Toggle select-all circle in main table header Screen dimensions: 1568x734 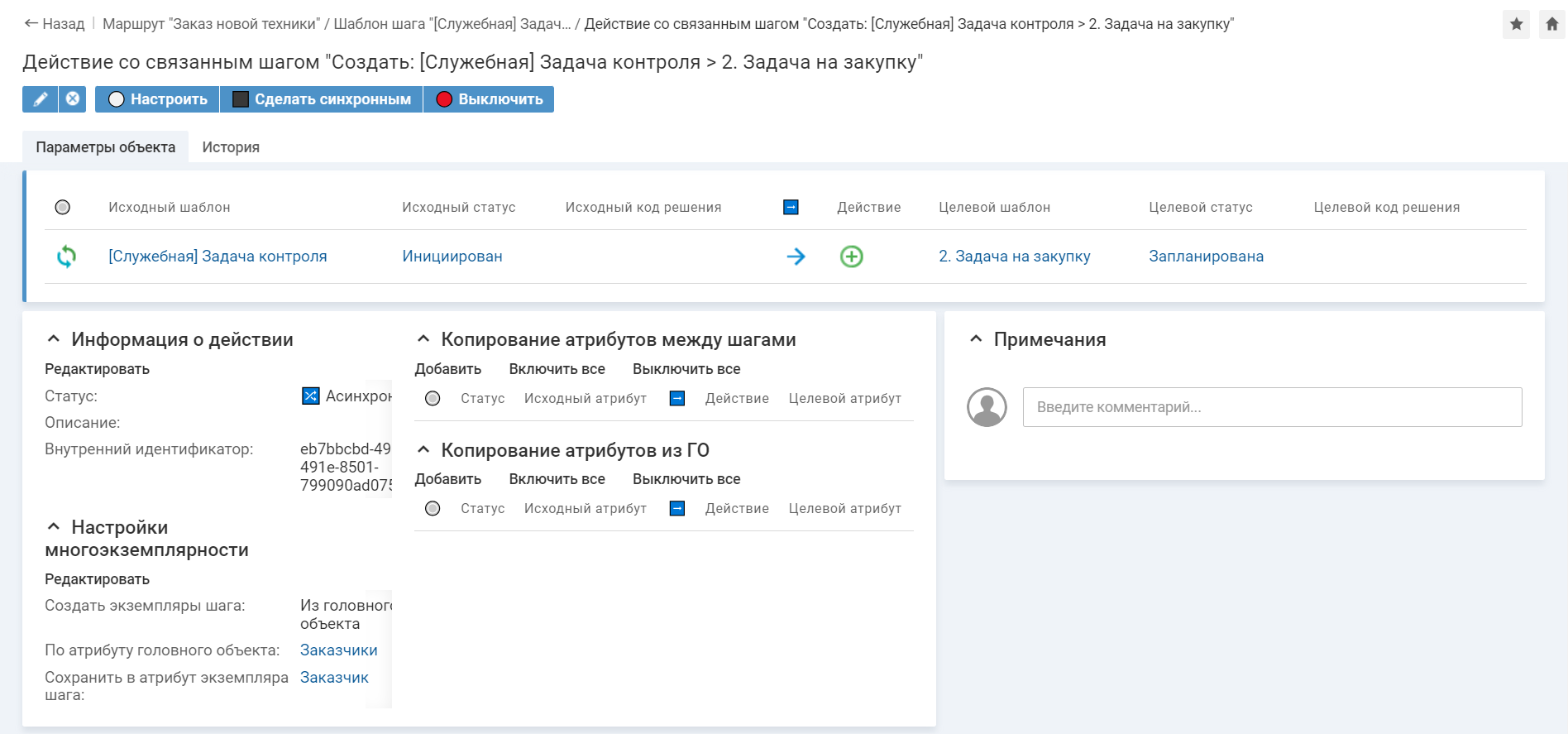[x=63, y=208]
